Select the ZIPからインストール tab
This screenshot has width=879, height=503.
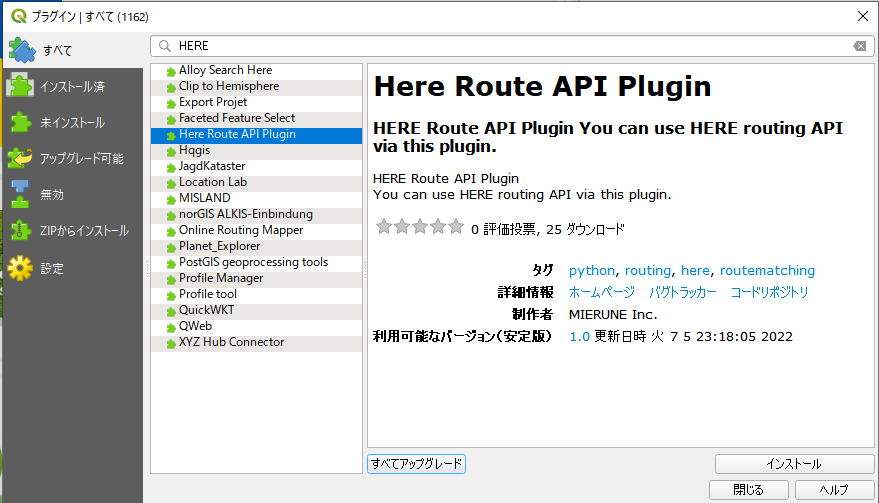(x=73, y=230)
